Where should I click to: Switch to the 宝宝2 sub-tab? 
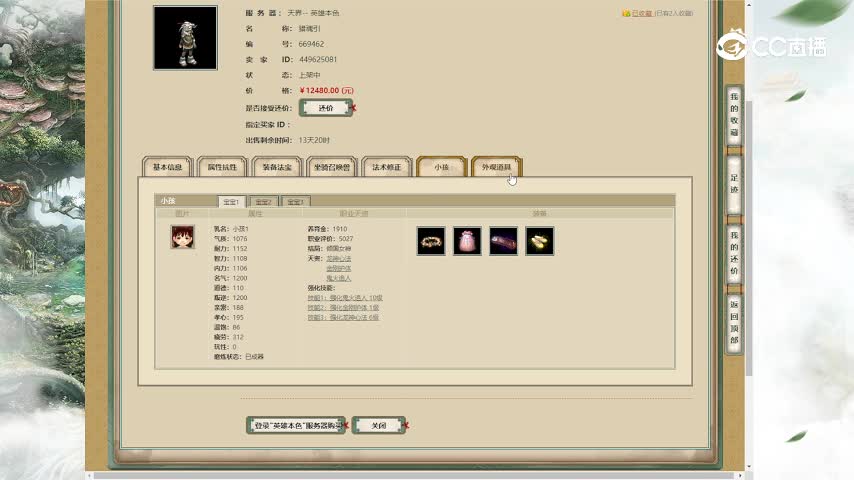264,202
